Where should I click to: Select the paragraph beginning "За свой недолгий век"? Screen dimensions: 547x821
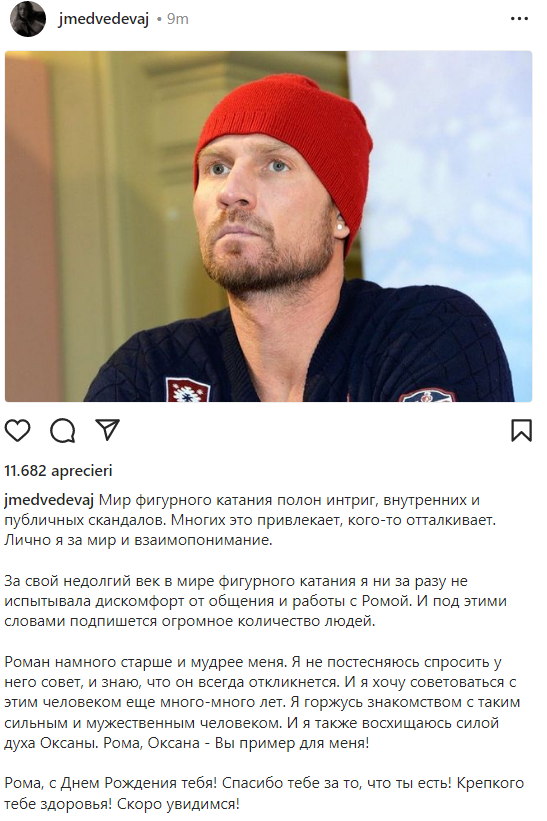(x=255, y=601)
